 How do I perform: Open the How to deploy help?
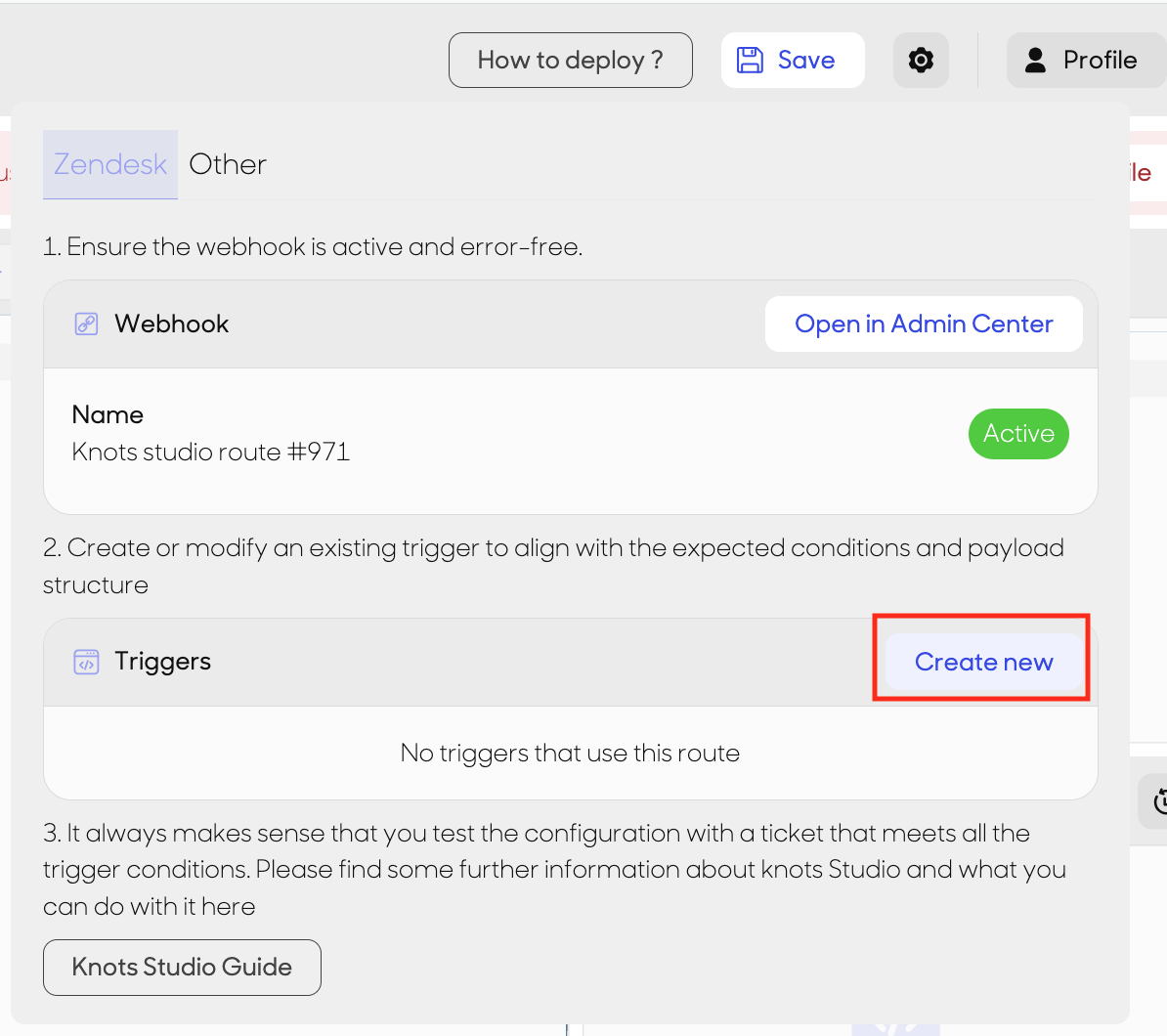tap(570, 61)
